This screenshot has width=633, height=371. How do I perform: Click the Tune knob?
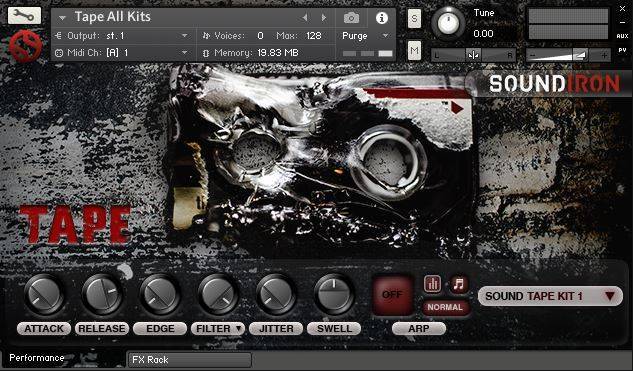pos(448,24)
